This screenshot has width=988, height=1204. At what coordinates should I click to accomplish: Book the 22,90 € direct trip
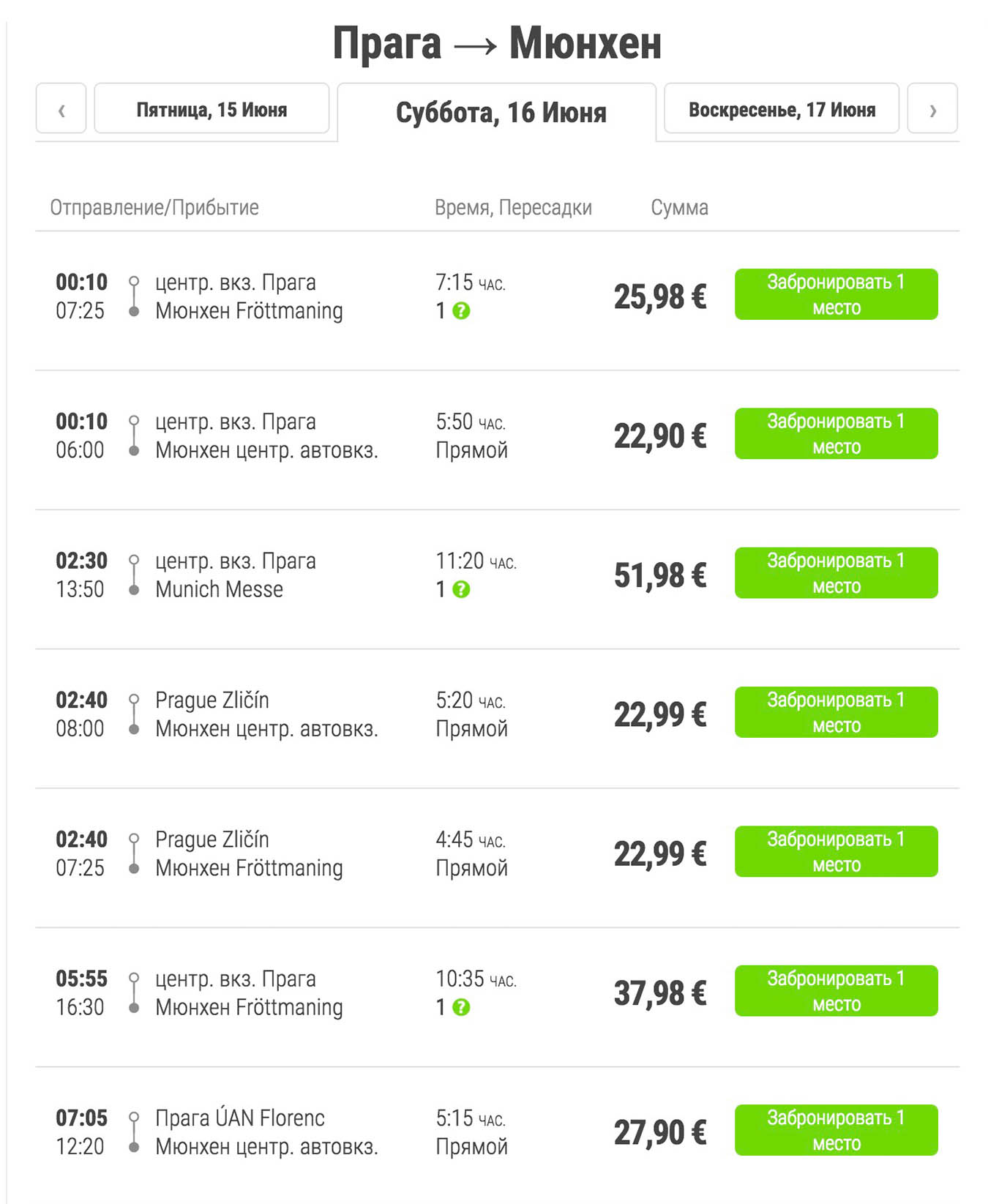[x=836, y=433]
